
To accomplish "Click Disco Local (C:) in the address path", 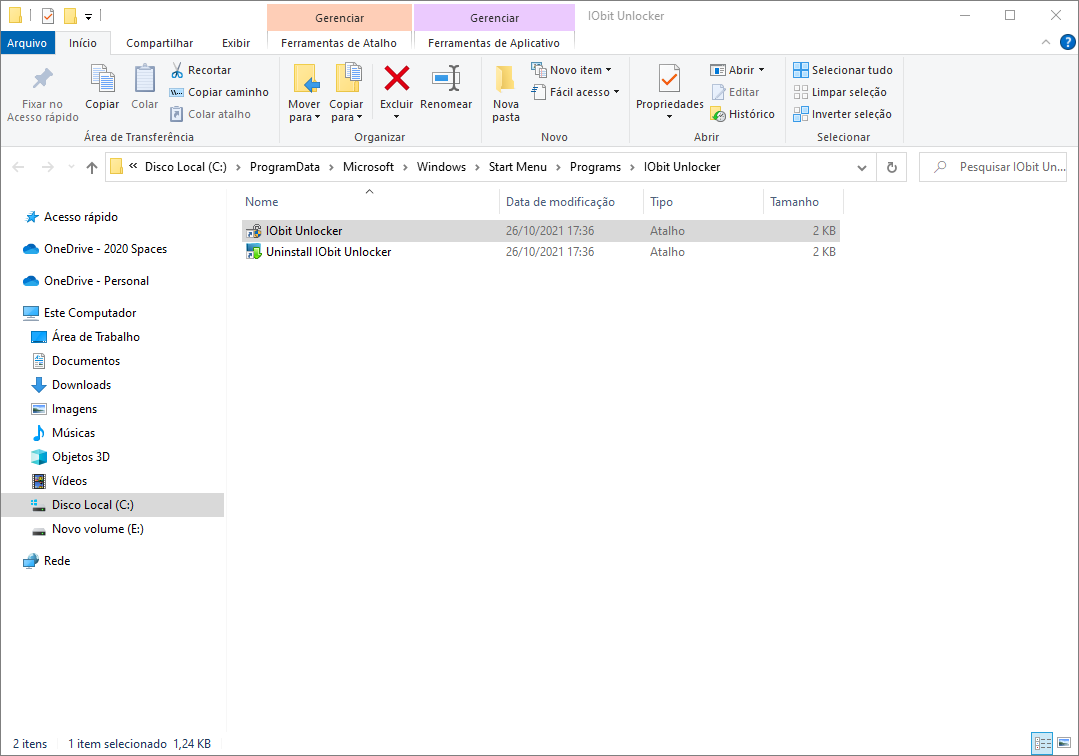I will [186, 167].
